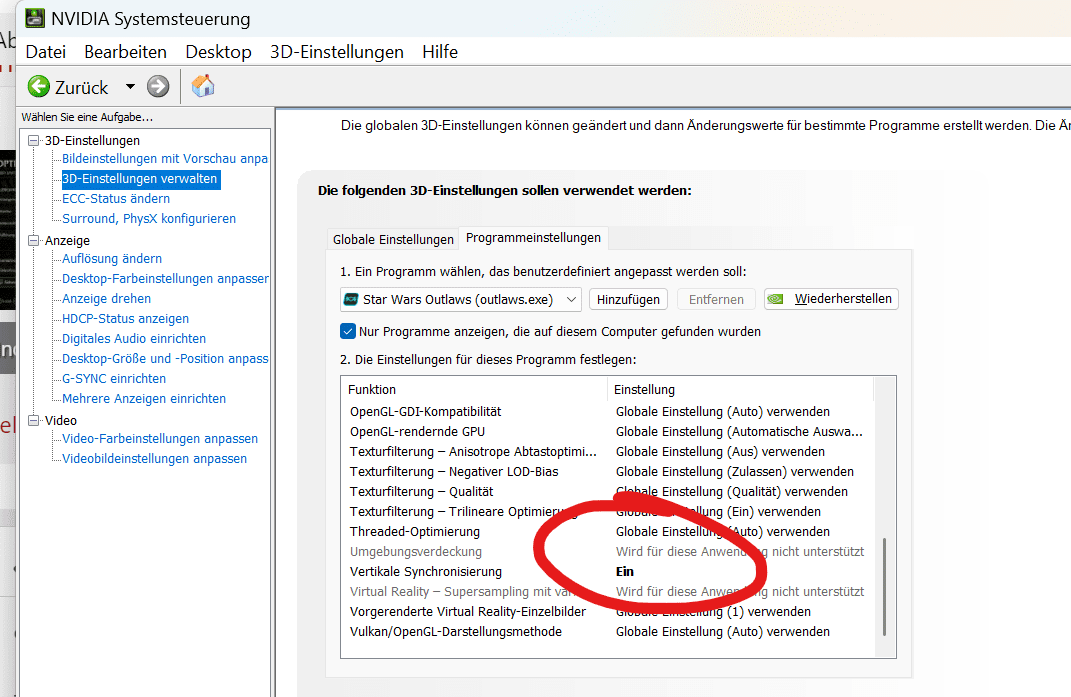Click the grey forward arrow icon
This screenshot has height=697, width=1071.
pos(158,87)
